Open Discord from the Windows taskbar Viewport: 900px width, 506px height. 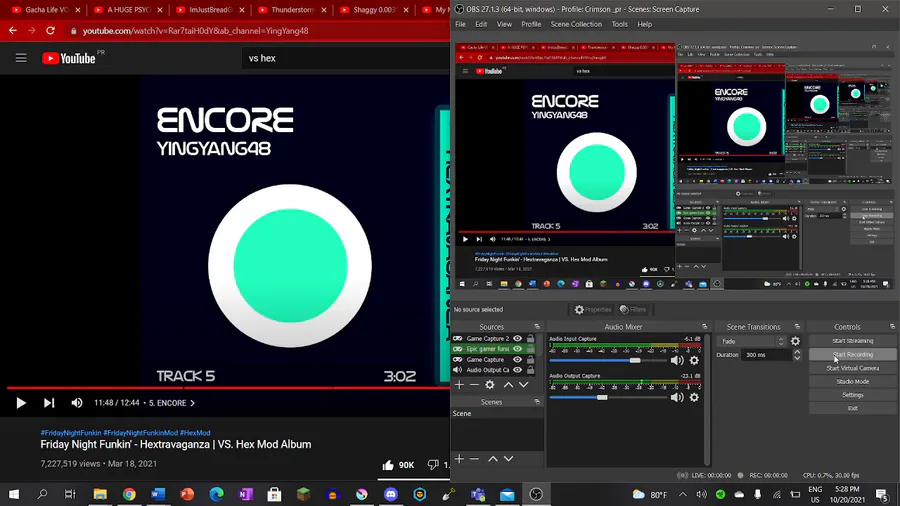click(x=391, y=494)
